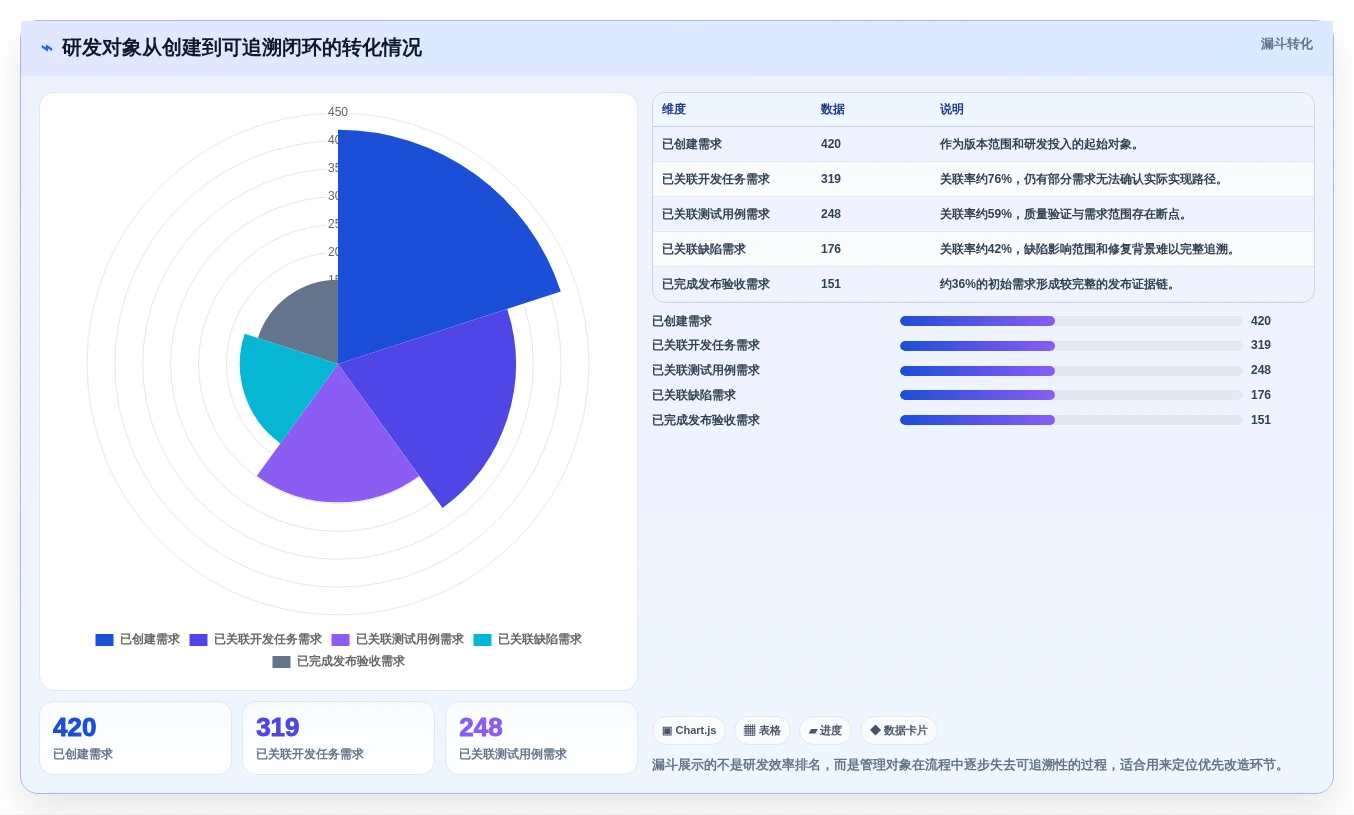Select 已创建需求 cell in table
This screenshot has width=1354, height=815.
(692, 144)
